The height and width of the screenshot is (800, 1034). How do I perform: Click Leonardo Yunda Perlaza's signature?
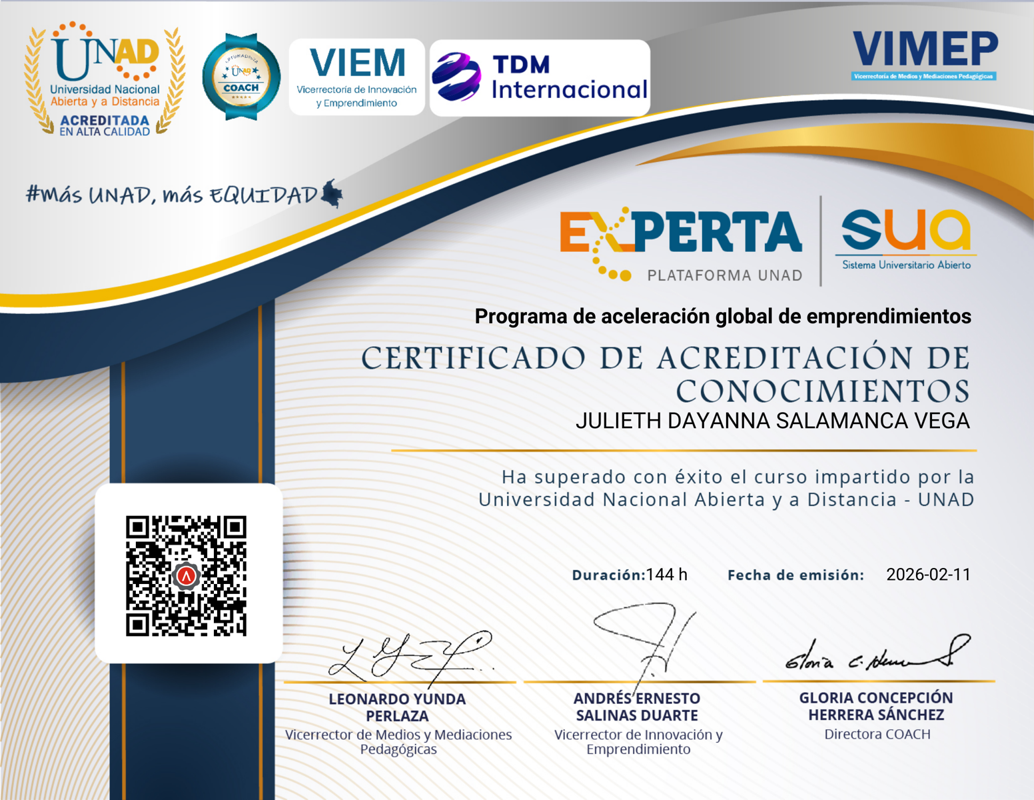(411, 660)
